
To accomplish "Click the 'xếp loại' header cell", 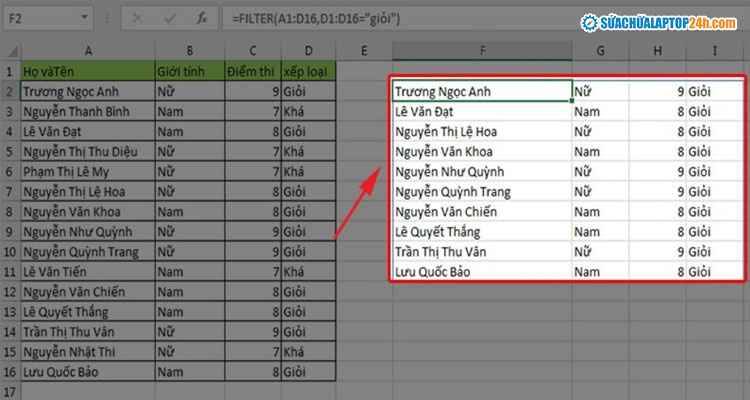I will (x=308, y=71).
